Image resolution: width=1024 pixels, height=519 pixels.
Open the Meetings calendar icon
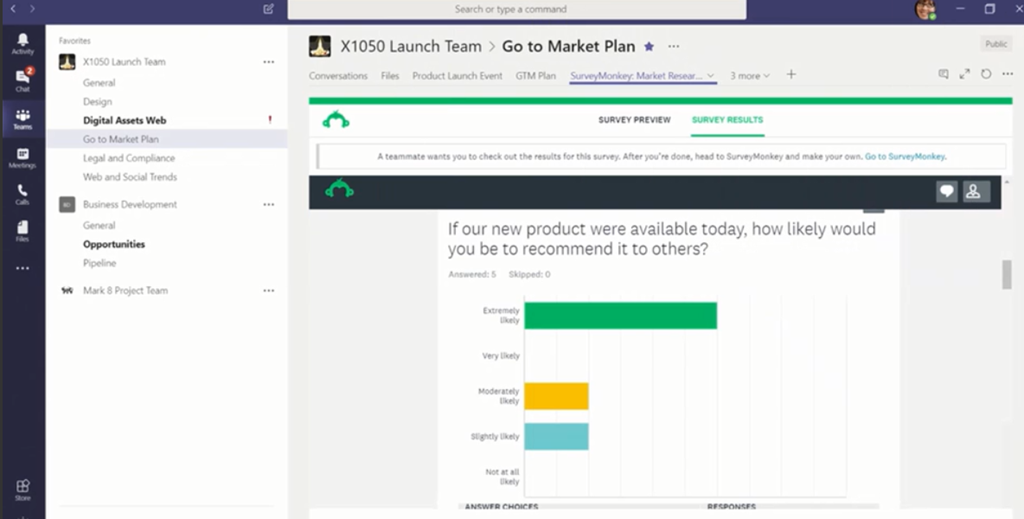pos(22,157)
